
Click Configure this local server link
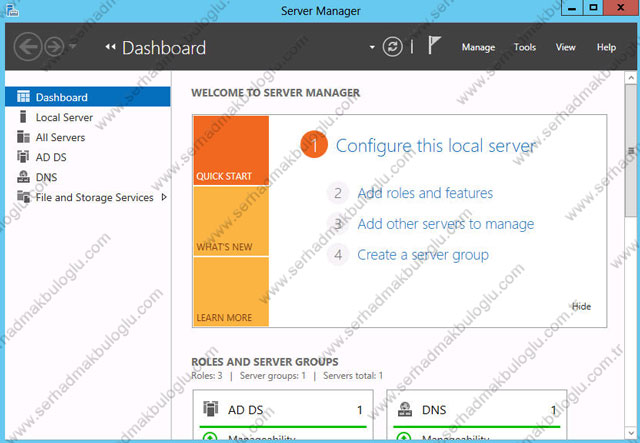pos(436,146)
